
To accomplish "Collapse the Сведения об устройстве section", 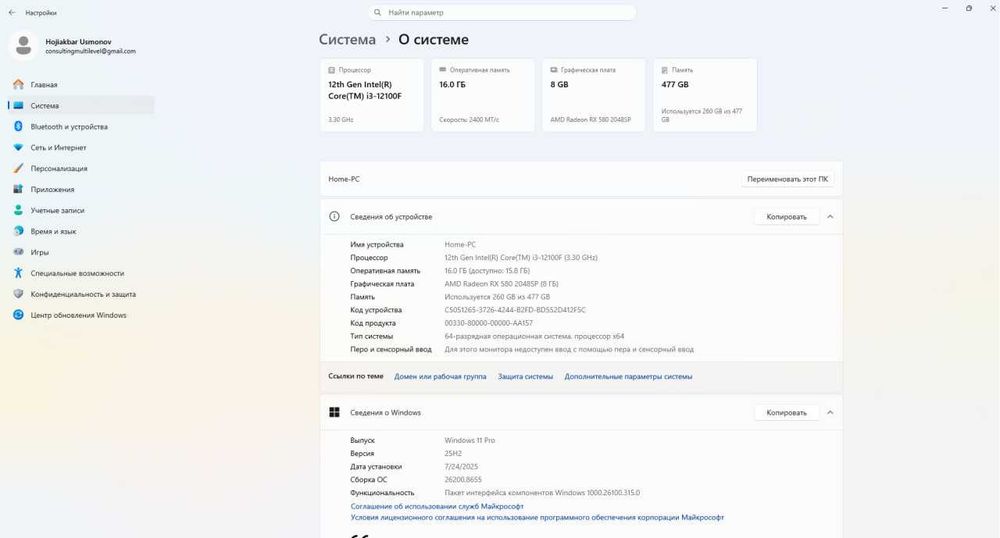I will pyautogui.click(x=830, y=217).
